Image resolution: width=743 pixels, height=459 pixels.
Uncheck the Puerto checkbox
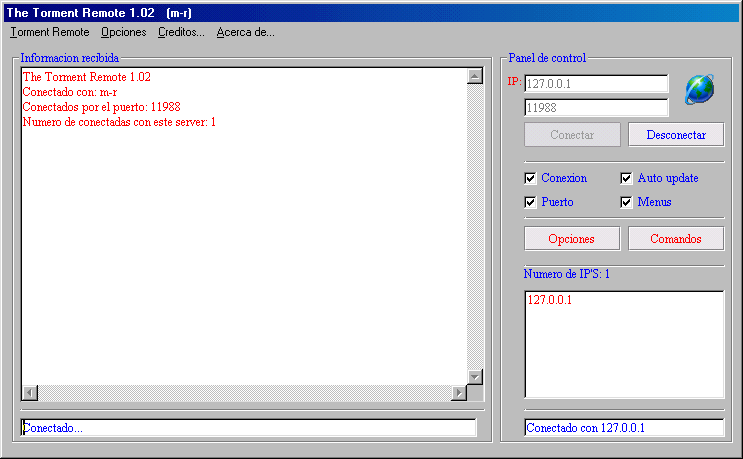pos(531,202)
